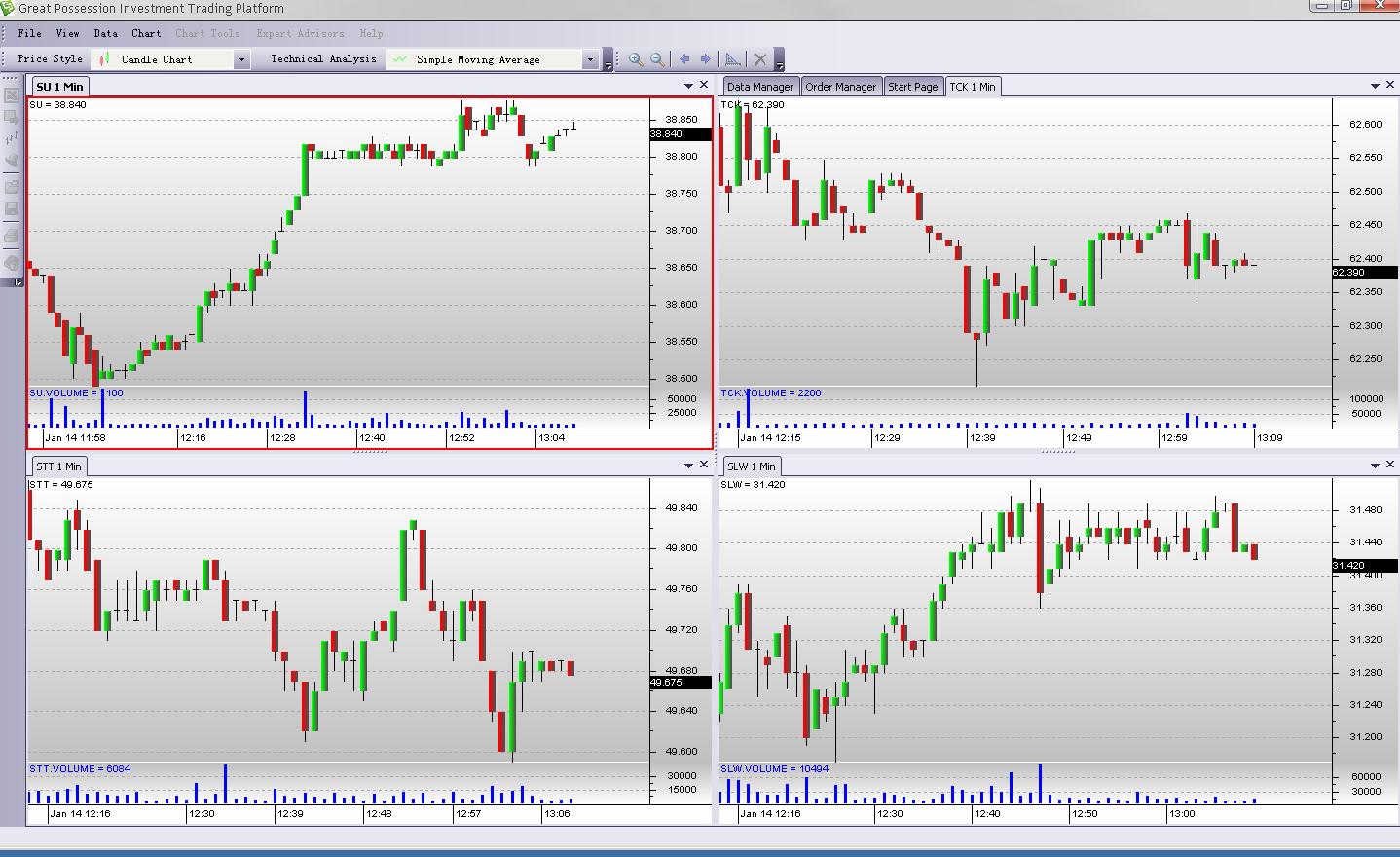Click the X delete icon in toolbar
This screenshot has height=857, width=1400.
[x=760, y=59]
